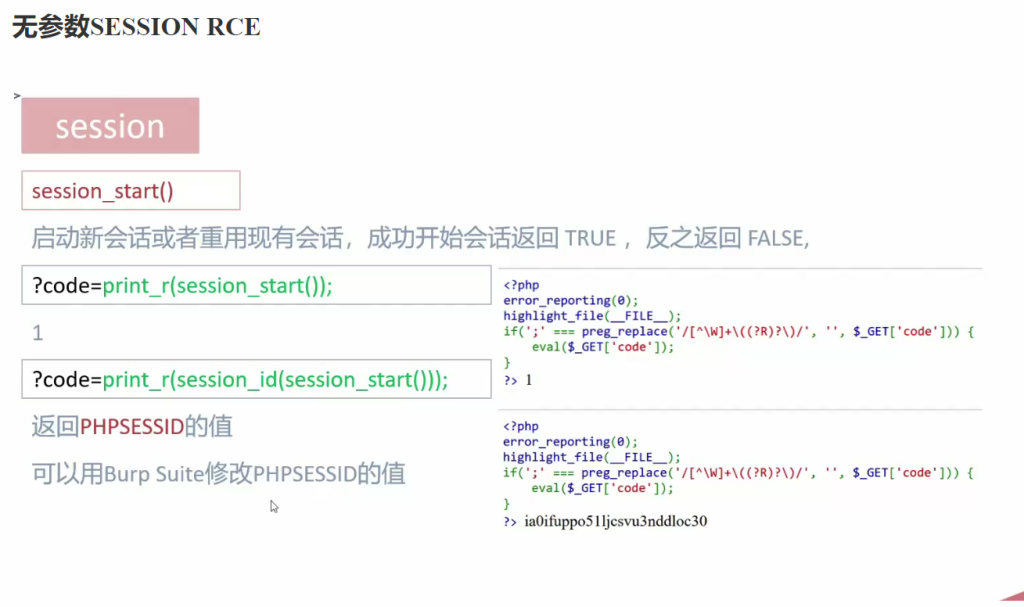Viewport: 1024px width, 607px height.
Task: Click the ?code=print_r(session_start()); field
Action: tap(256, 285)
